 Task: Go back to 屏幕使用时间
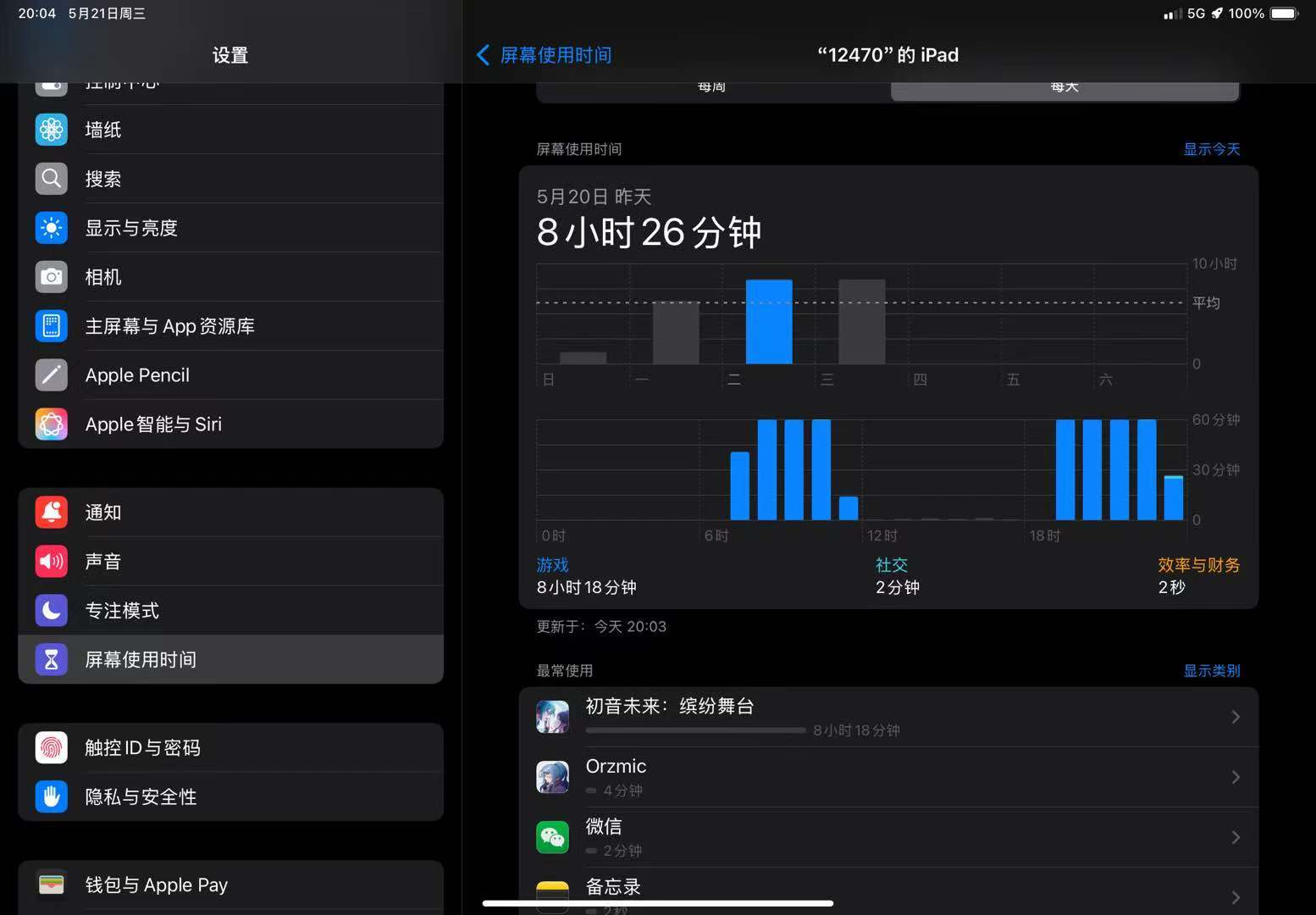(556, 55)
